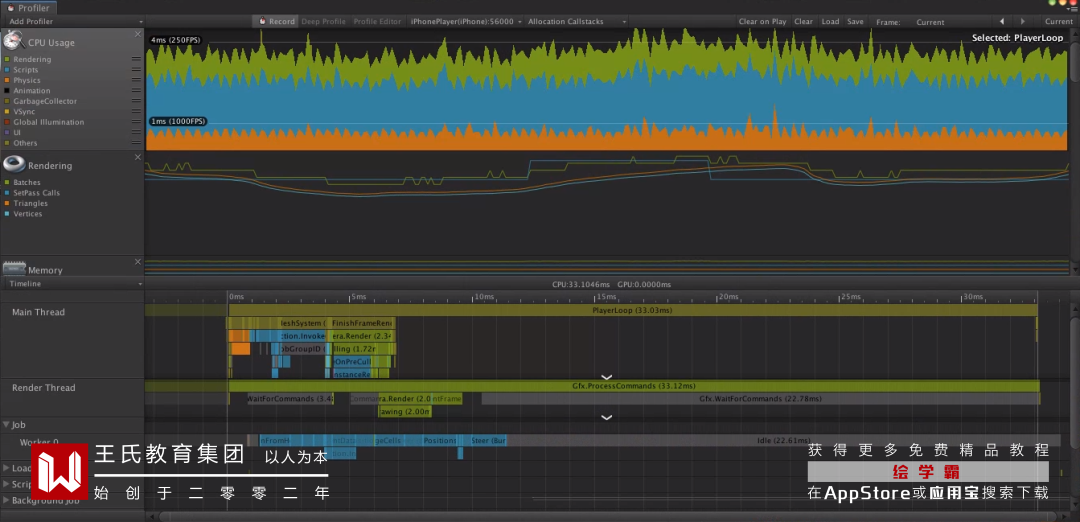Close the CPU Usage profiler module
The height and width of the screenshot is (522, 1080).
138,34
